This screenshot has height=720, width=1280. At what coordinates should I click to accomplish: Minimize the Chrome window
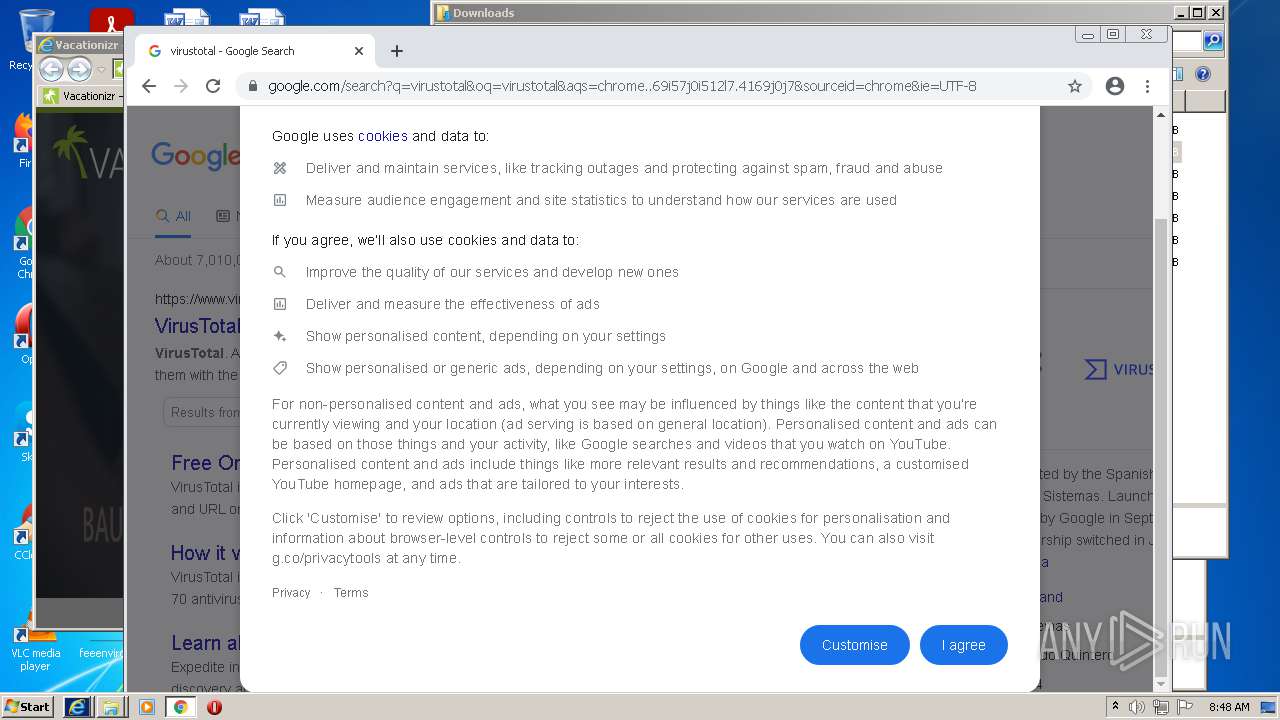(1088, 34)
